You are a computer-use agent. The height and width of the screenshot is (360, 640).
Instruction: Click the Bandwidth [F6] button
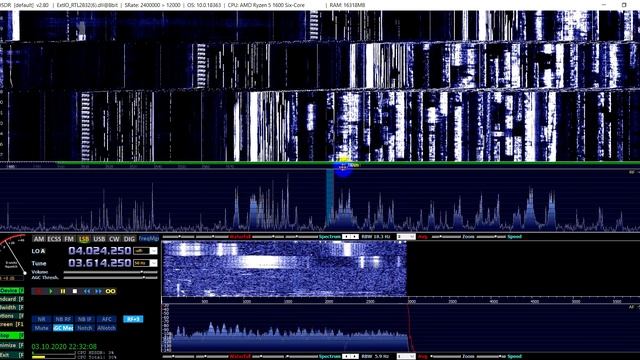coord(12,307)
